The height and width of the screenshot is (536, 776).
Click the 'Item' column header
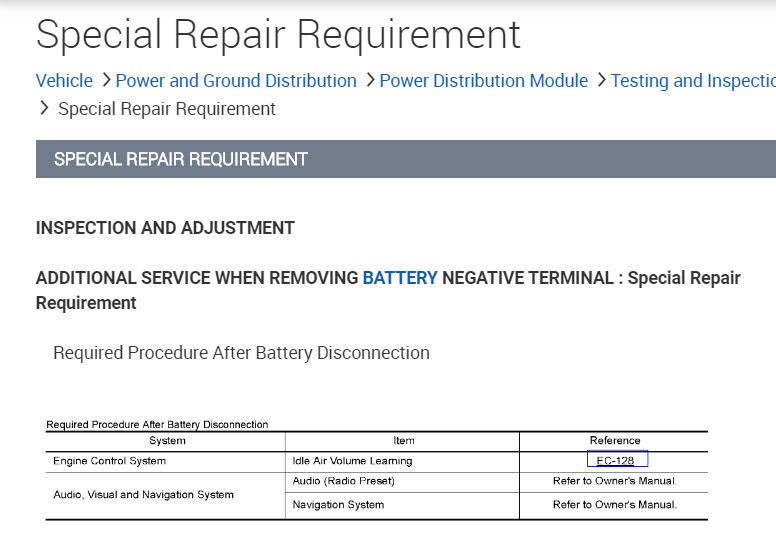click(404, 440)
